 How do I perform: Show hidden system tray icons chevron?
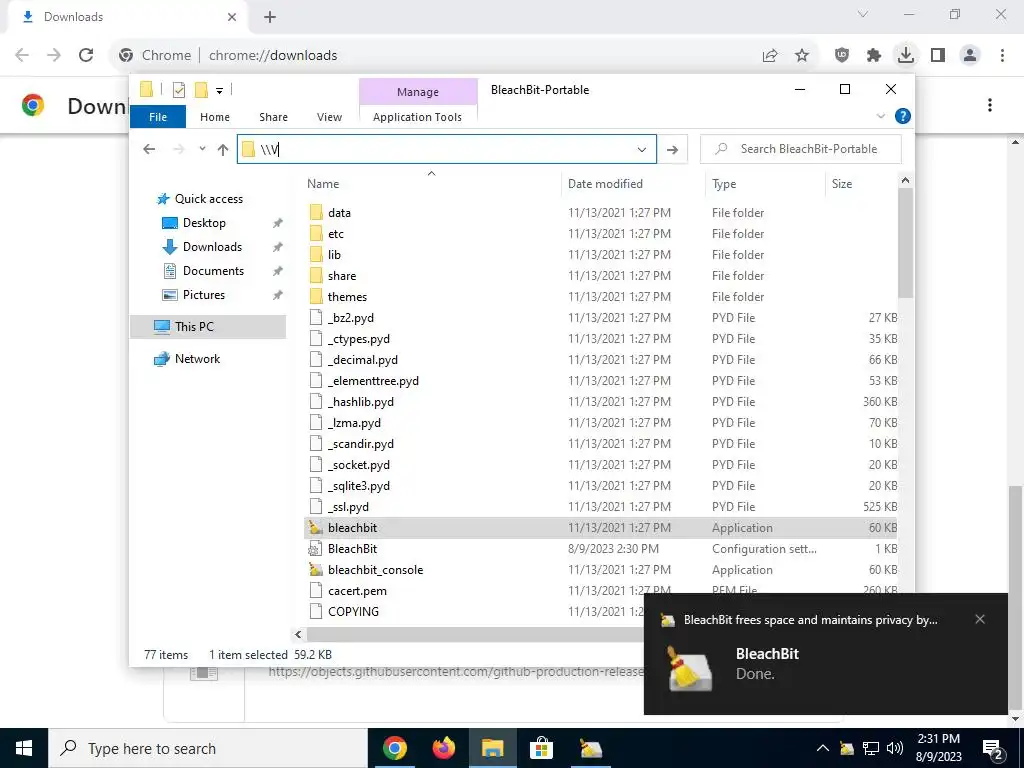823,748
